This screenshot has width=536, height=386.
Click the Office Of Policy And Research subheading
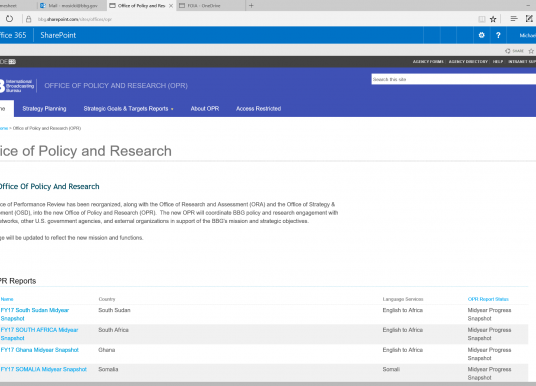tap(50, 186)
